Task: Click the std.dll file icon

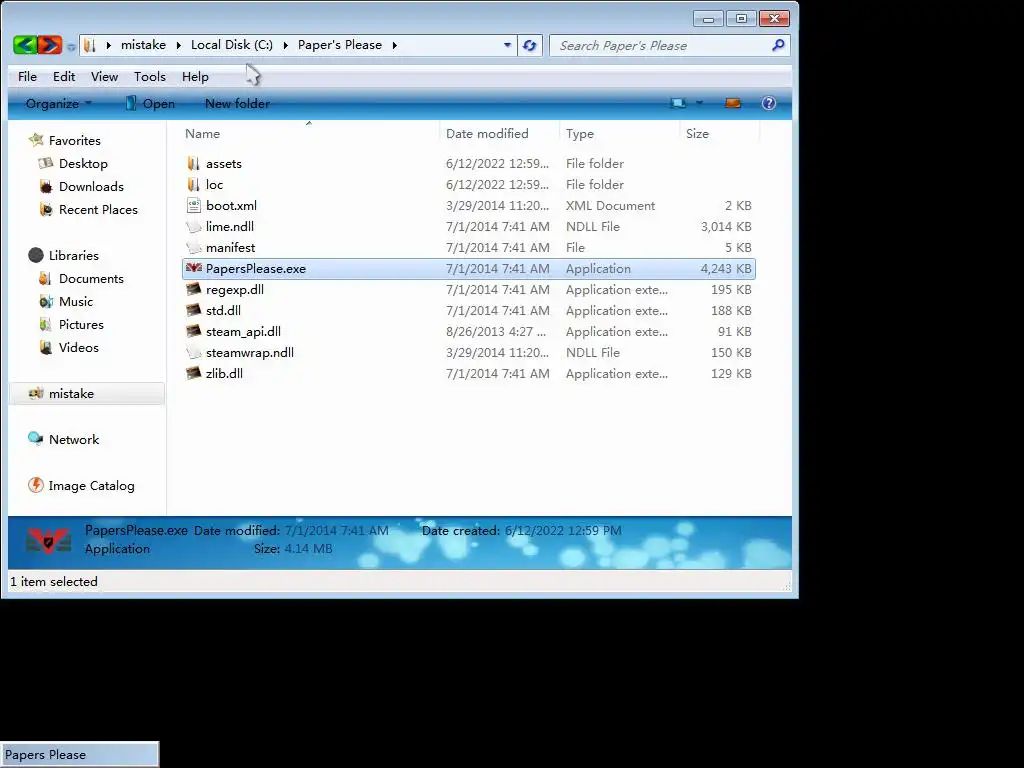Action: pyautogui.click(x=193, y=310)
